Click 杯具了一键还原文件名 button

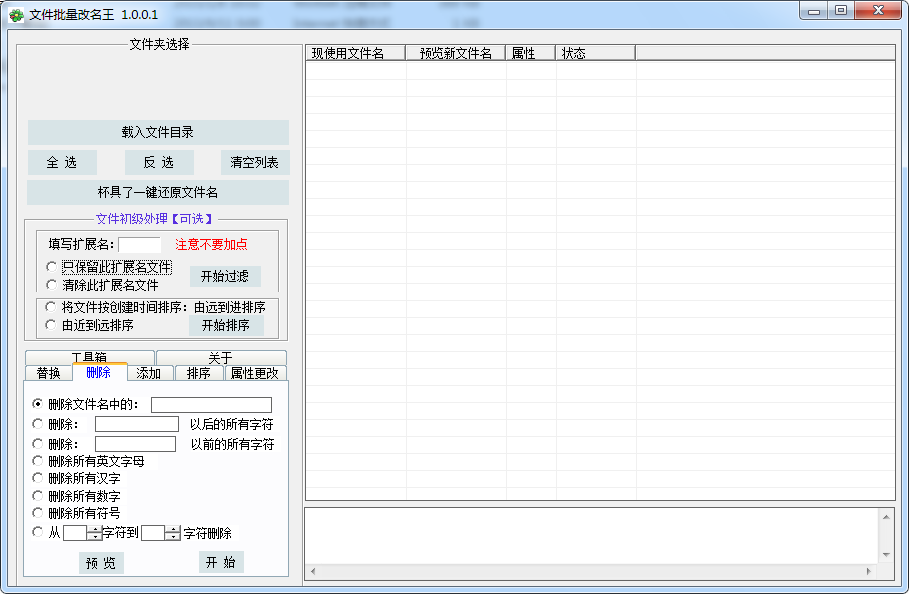point(158,192)
